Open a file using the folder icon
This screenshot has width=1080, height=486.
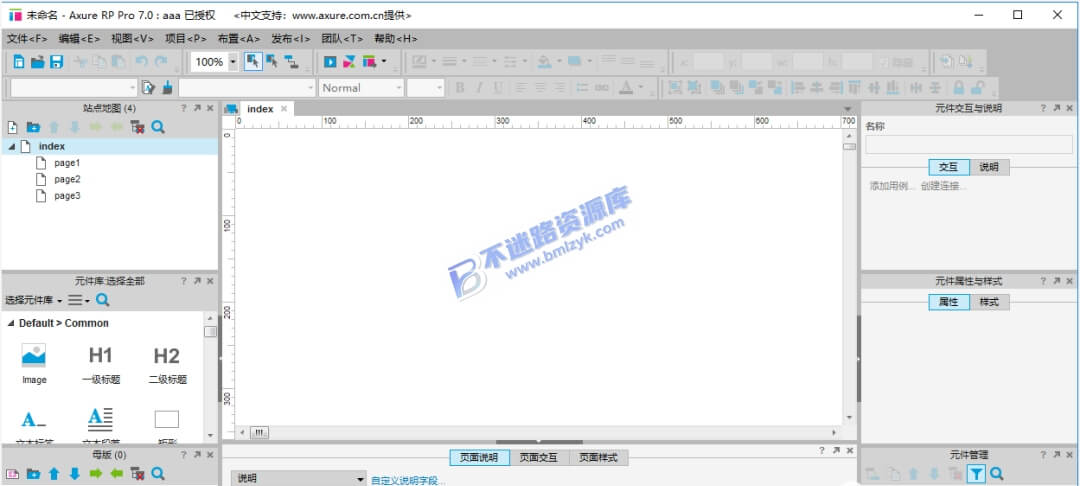tap(38, 62)
